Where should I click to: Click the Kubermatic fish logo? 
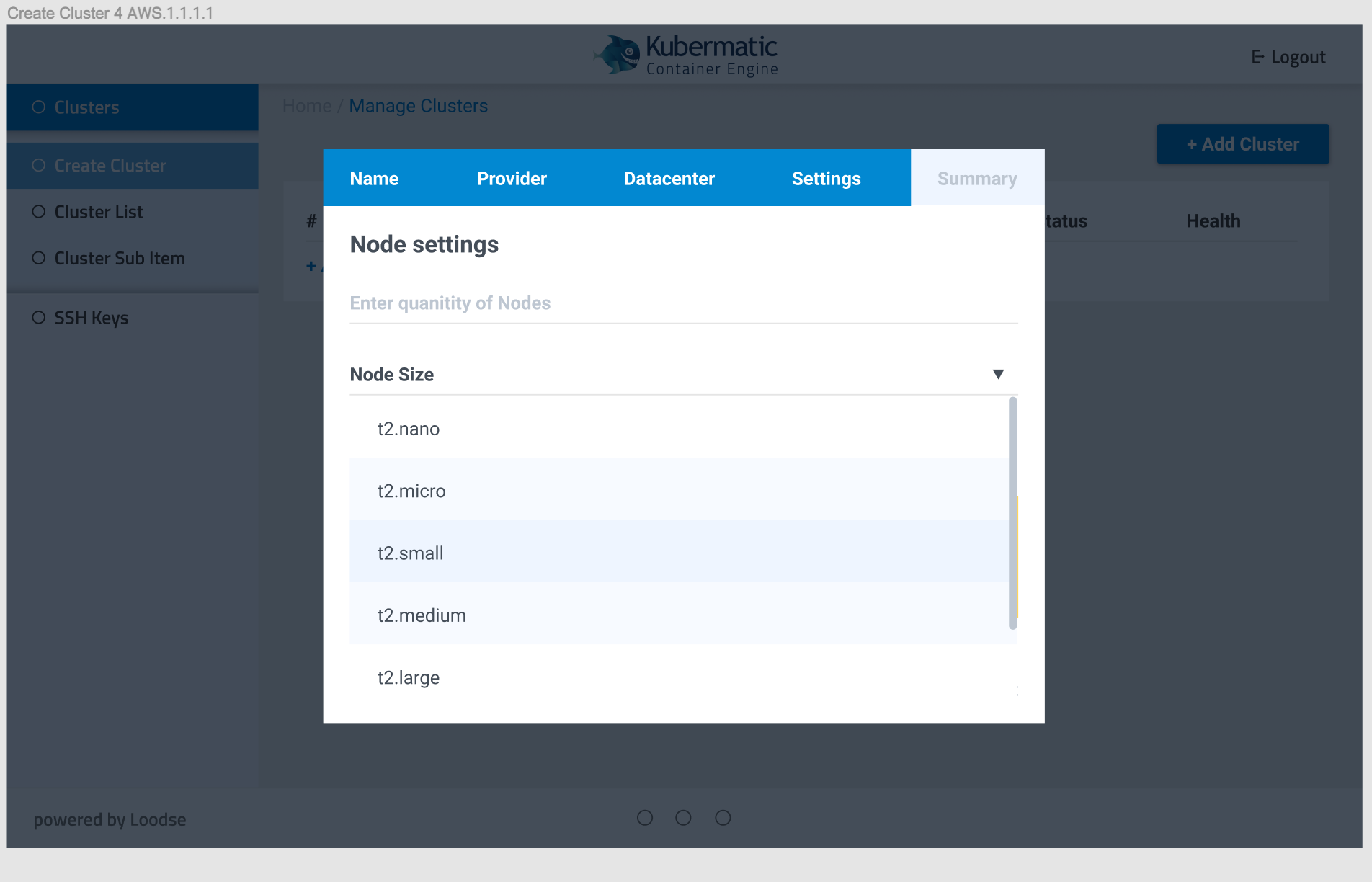[x=616, y=54]
